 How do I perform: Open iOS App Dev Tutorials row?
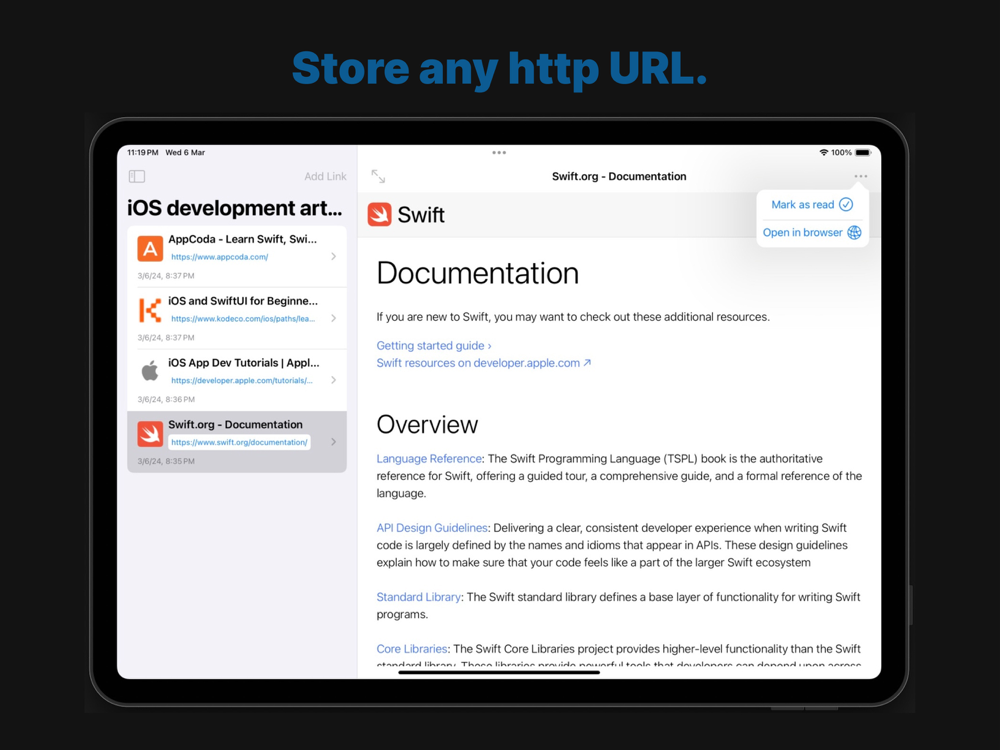point(237,380)
